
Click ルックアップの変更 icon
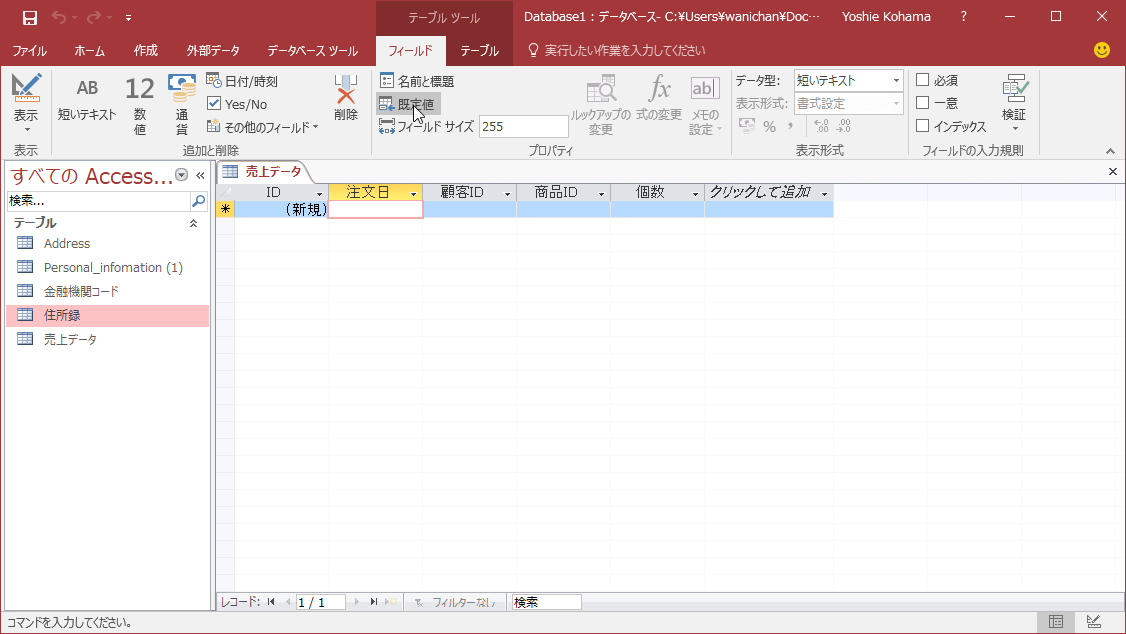(600, 105)
